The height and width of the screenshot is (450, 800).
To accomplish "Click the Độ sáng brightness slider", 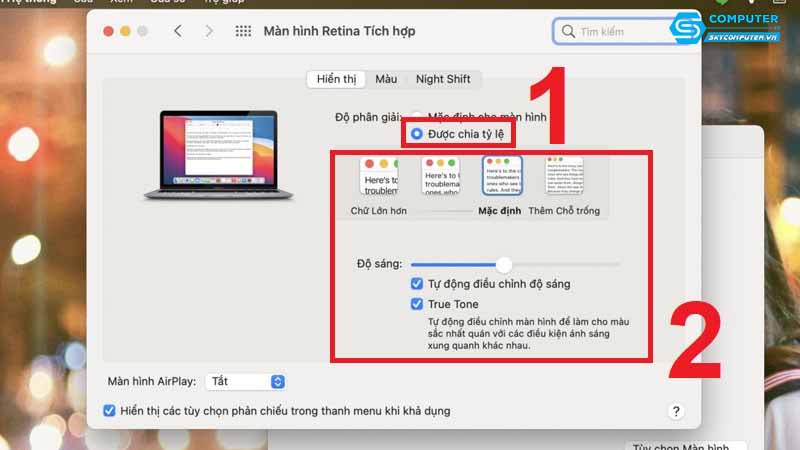I will (504, 264).
